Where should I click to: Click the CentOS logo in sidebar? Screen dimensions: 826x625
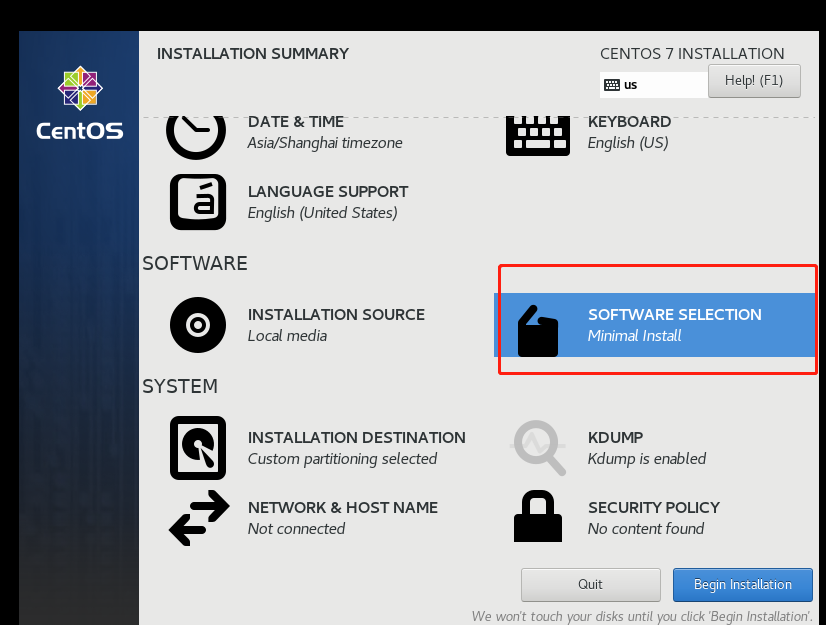pyautogui.click(x=80, y=103)
